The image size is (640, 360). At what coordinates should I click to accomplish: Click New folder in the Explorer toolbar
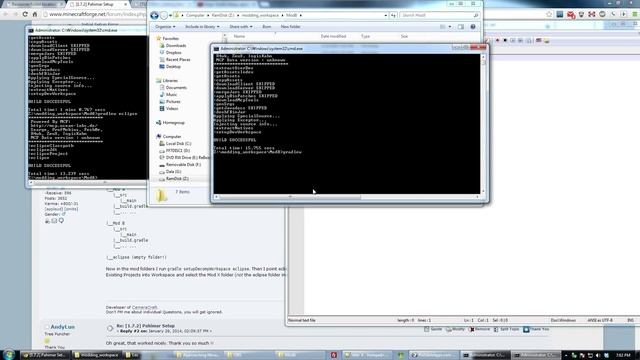(x=290, y=27)
